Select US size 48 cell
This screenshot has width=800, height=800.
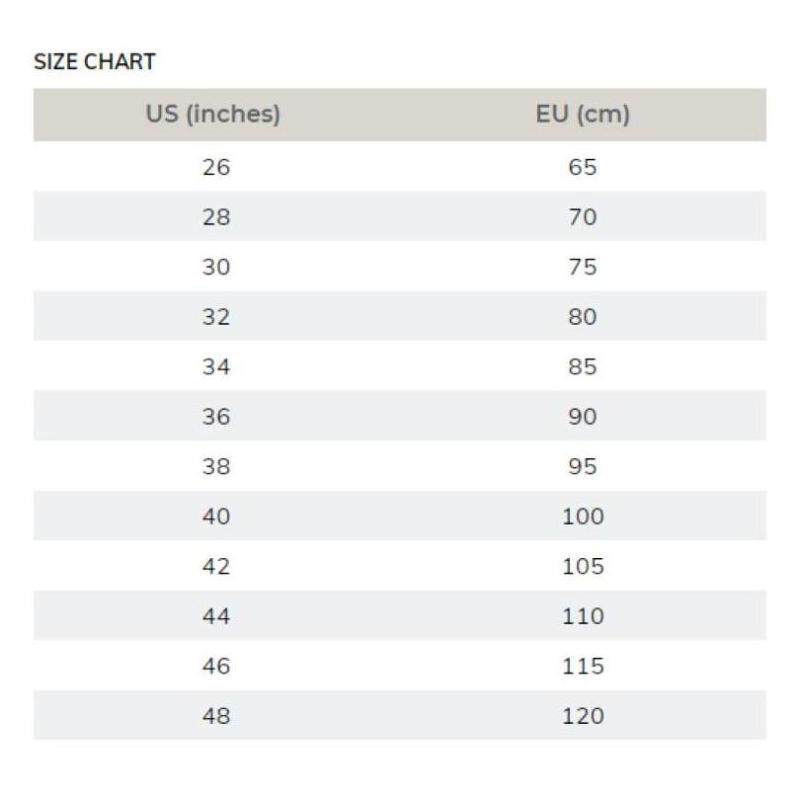point(216,717)
